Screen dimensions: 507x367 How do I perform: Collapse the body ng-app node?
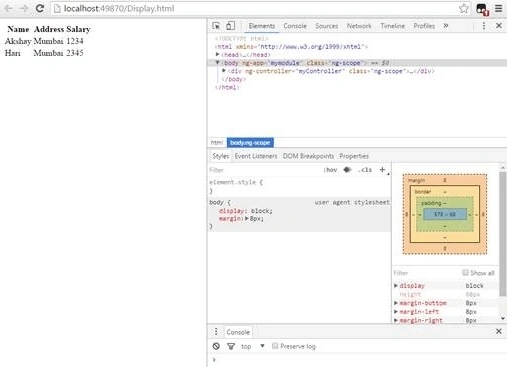217,62
